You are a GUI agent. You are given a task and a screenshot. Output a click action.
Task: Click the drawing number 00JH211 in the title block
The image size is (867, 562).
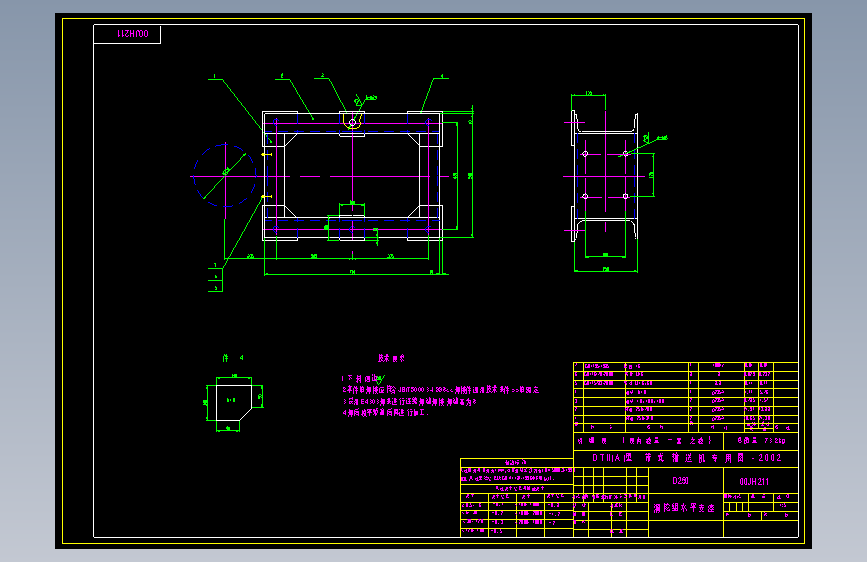(x=754, y=481)
